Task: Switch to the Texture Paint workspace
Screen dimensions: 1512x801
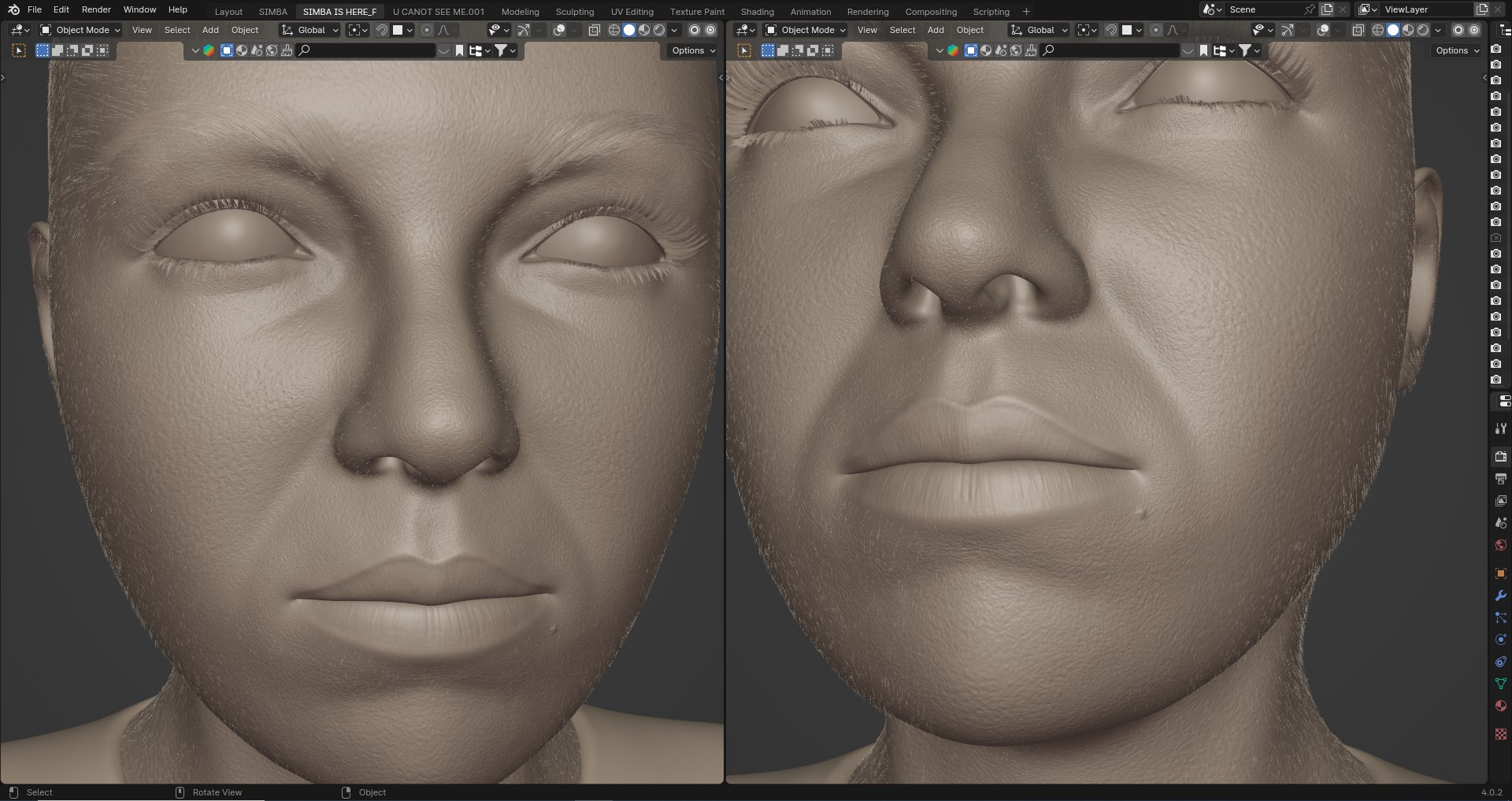Action: (x=697, y=12)
